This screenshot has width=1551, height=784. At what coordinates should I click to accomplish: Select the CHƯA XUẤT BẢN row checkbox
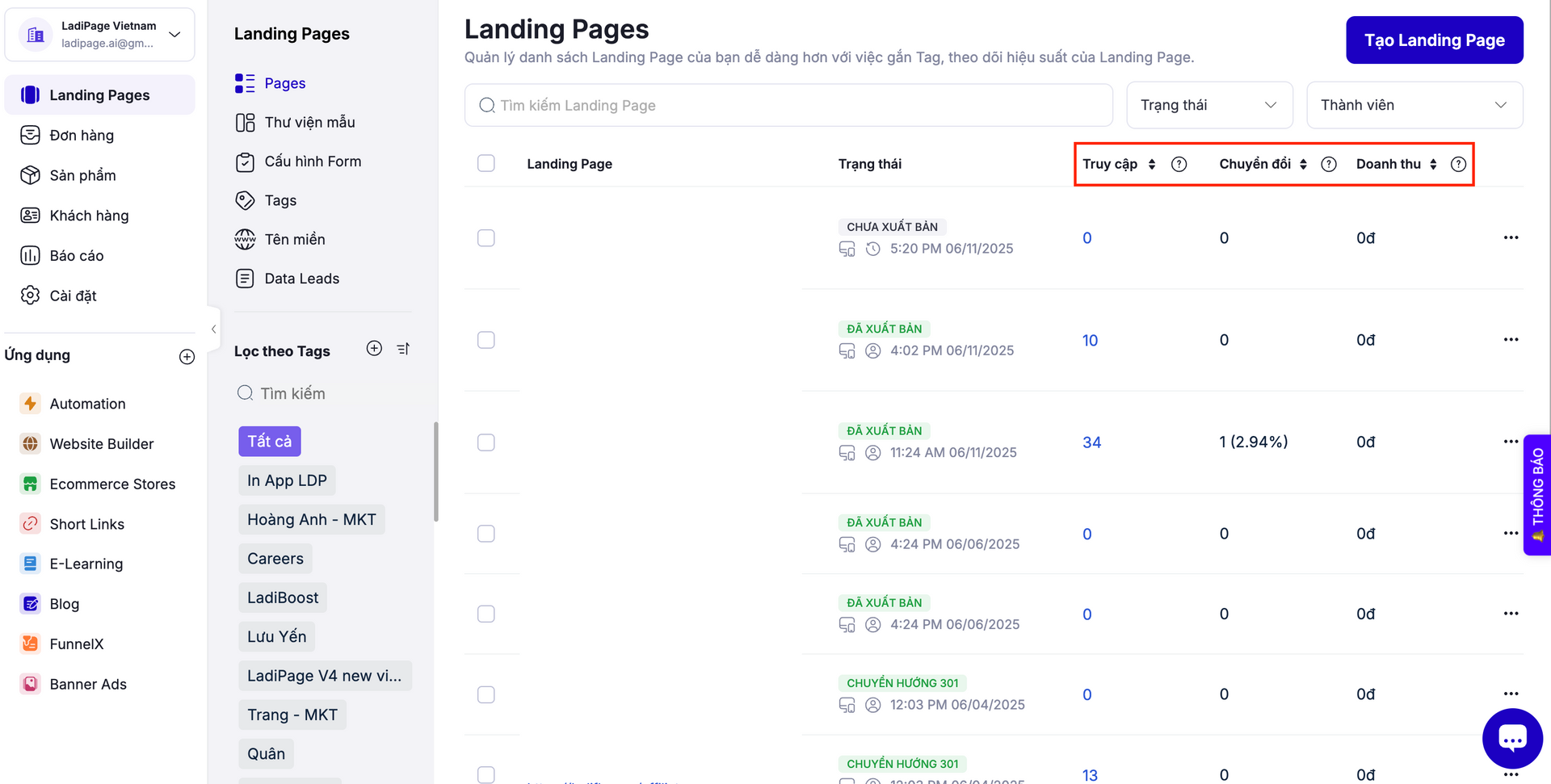(x=486, y=238)
